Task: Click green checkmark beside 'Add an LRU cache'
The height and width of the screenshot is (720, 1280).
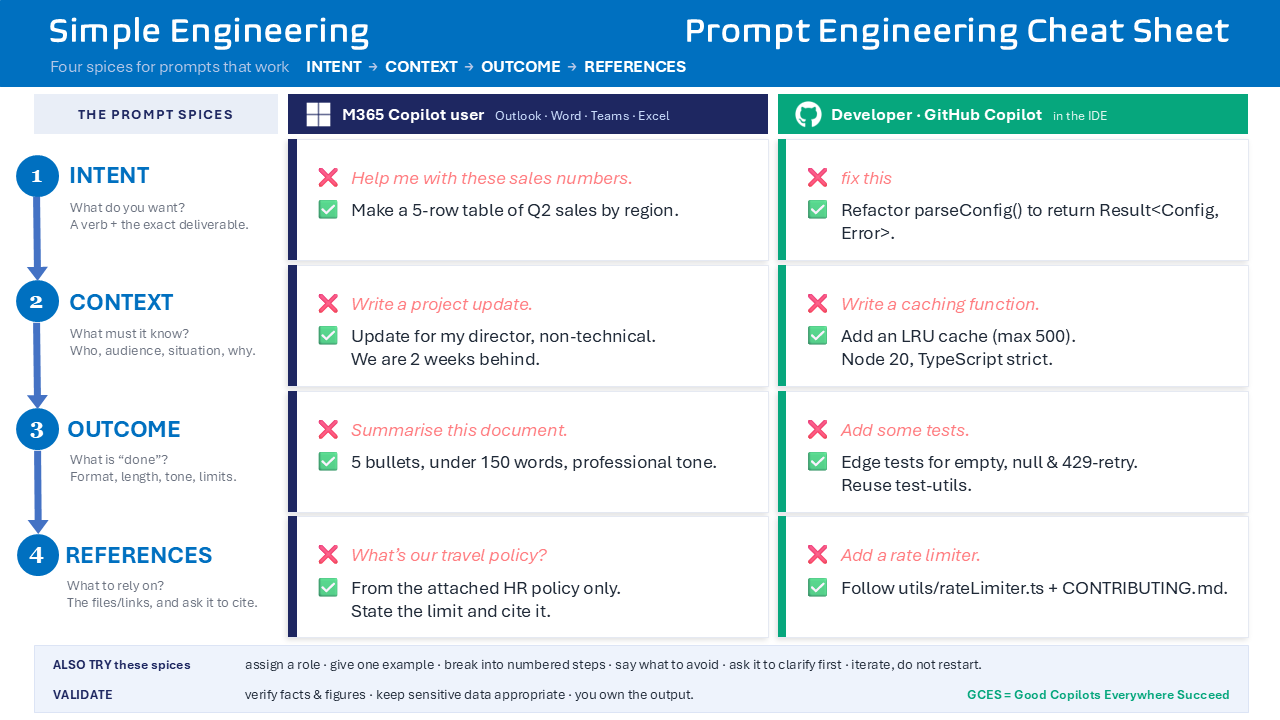Action: point(817,336)
